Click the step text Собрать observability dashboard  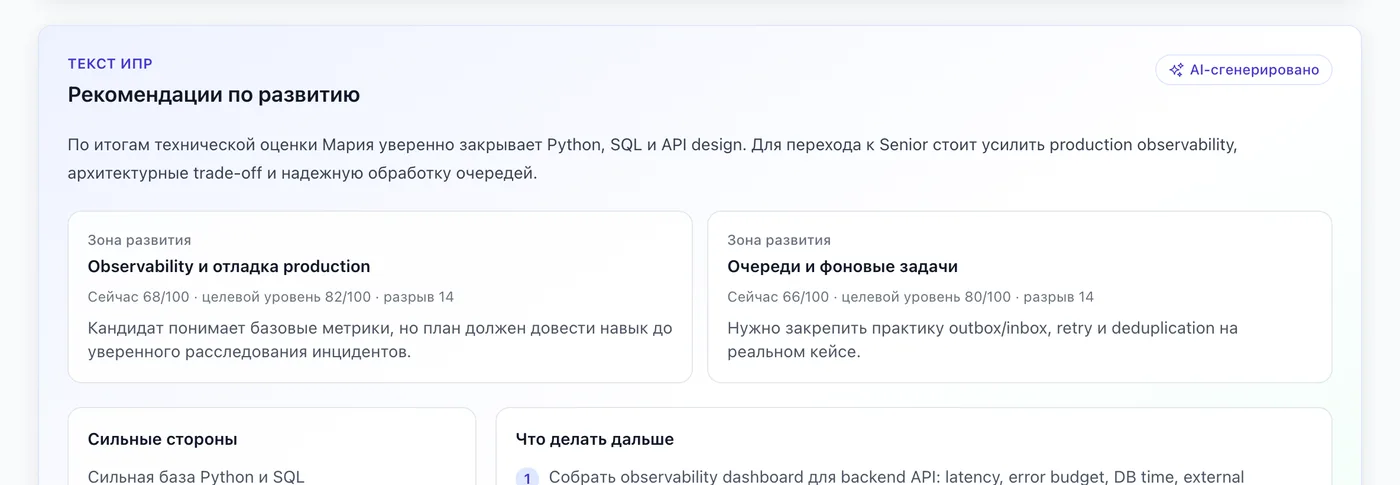[897, 477]
